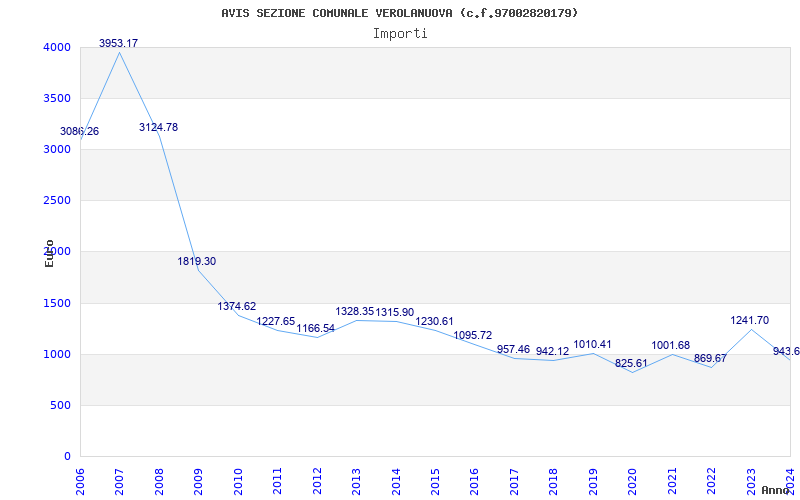This screenshot has height=500, width=800.
Task: Click the 3086.26 data label
Action: tap(80, 131)
